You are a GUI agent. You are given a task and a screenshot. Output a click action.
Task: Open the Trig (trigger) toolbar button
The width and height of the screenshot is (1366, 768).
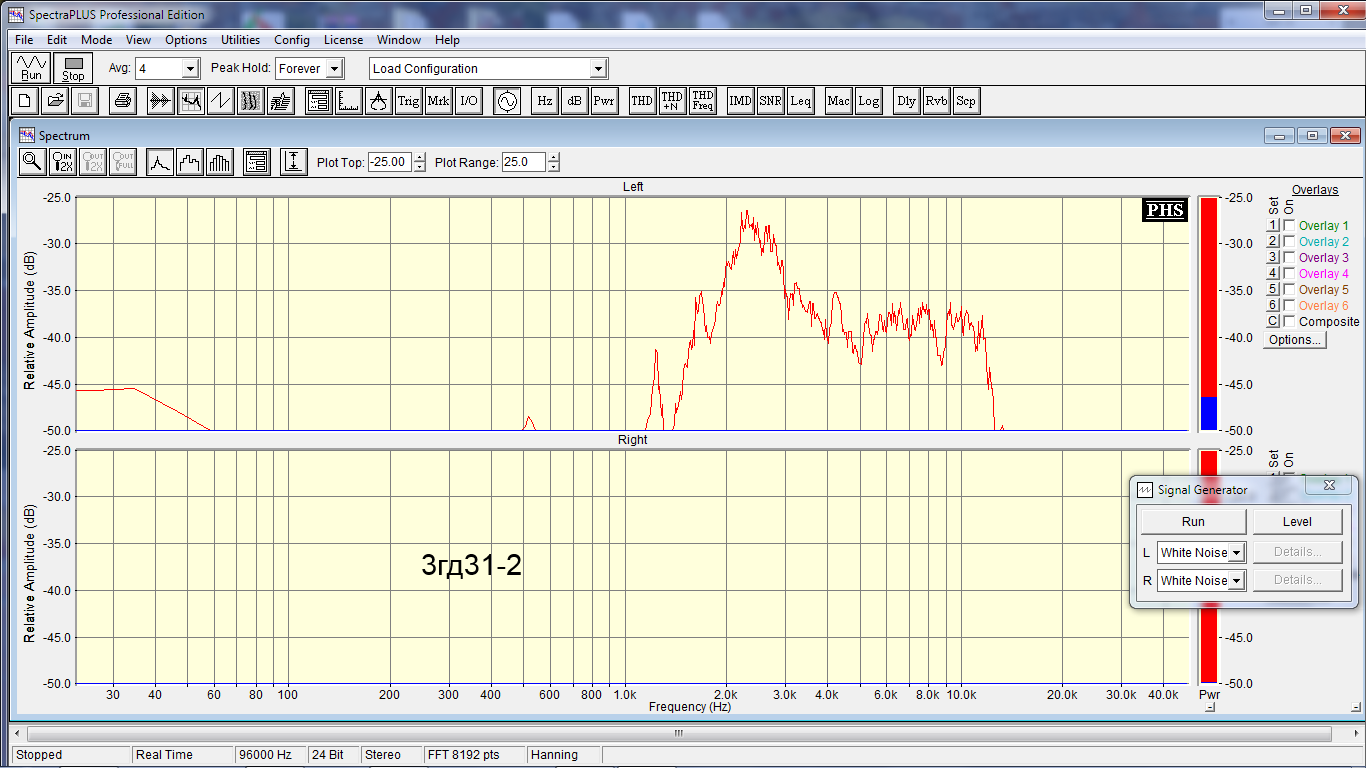coord(408,101)
